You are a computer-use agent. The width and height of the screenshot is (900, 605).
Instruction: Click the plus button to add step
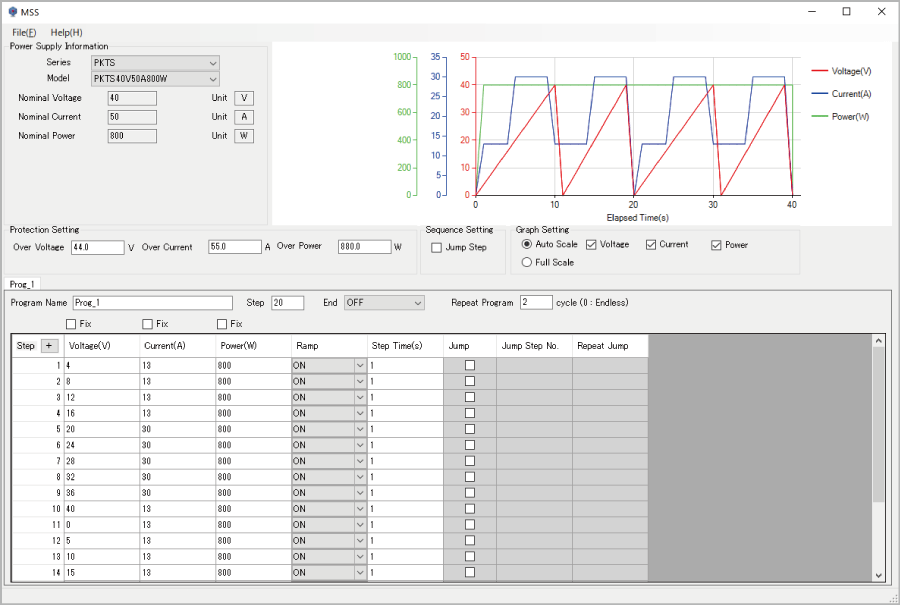coord(50,346)
